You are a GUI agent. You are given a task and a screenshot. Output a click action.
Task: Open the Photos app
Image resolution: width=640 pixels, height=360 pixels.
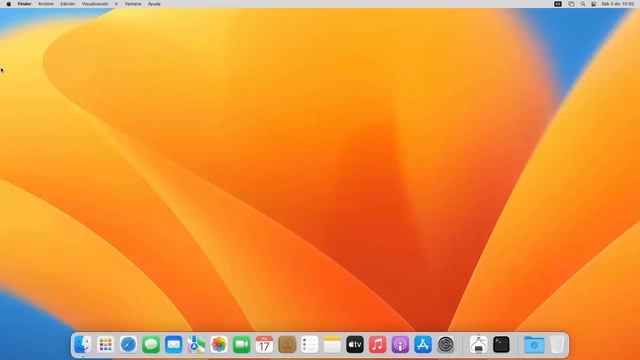pos(219,345)
